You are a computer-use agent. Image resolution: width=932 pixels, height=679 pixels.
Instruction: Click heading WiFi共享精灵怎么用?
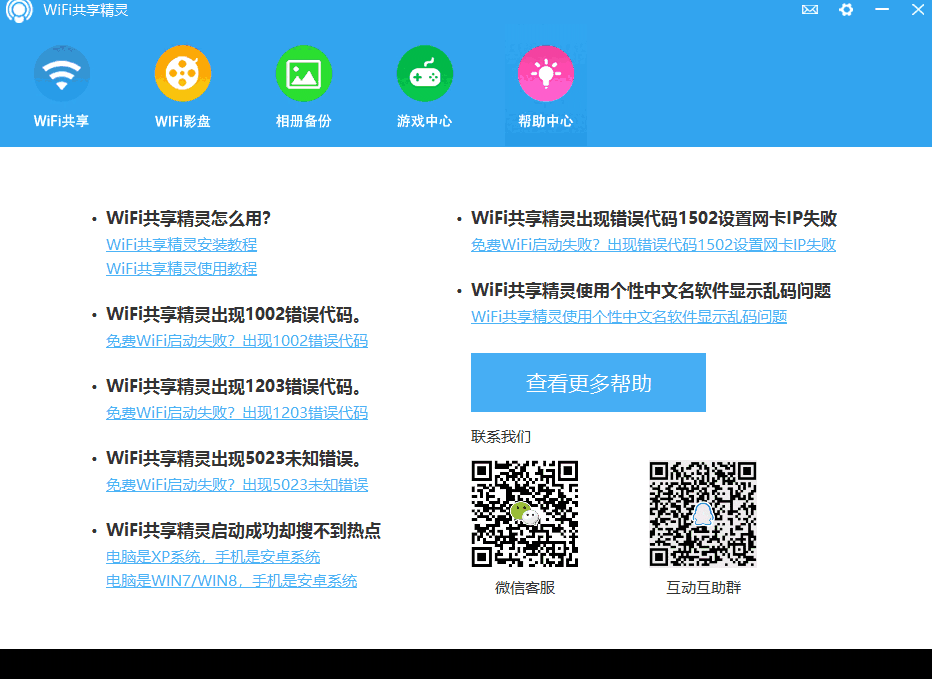(x=188, y=218)
